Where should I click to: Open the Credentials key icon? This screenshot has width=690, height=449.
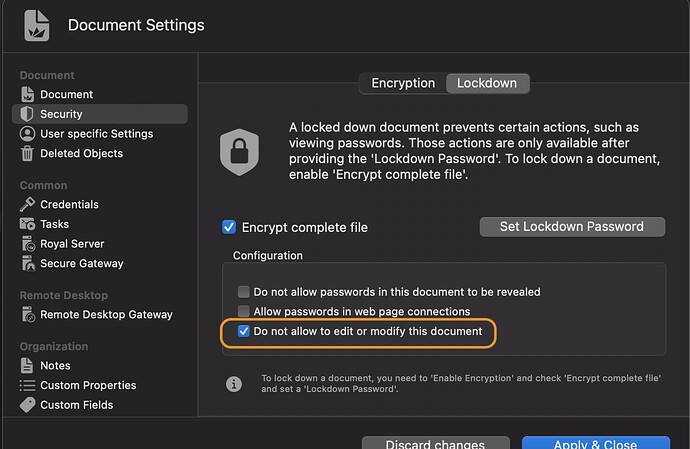click(x=27, y=204)
